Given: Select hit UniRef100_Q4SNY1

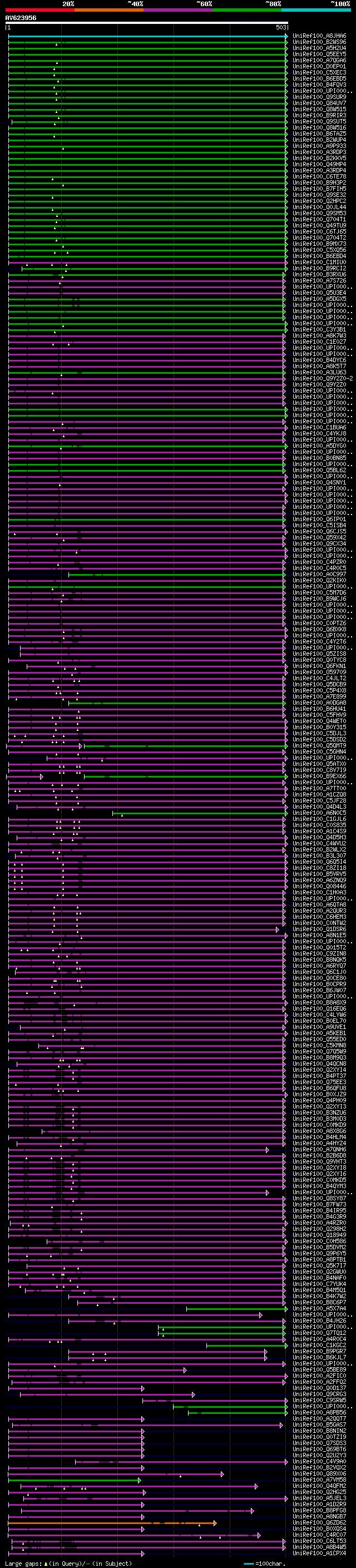Looking at the screenshot, I should [319, 483].
